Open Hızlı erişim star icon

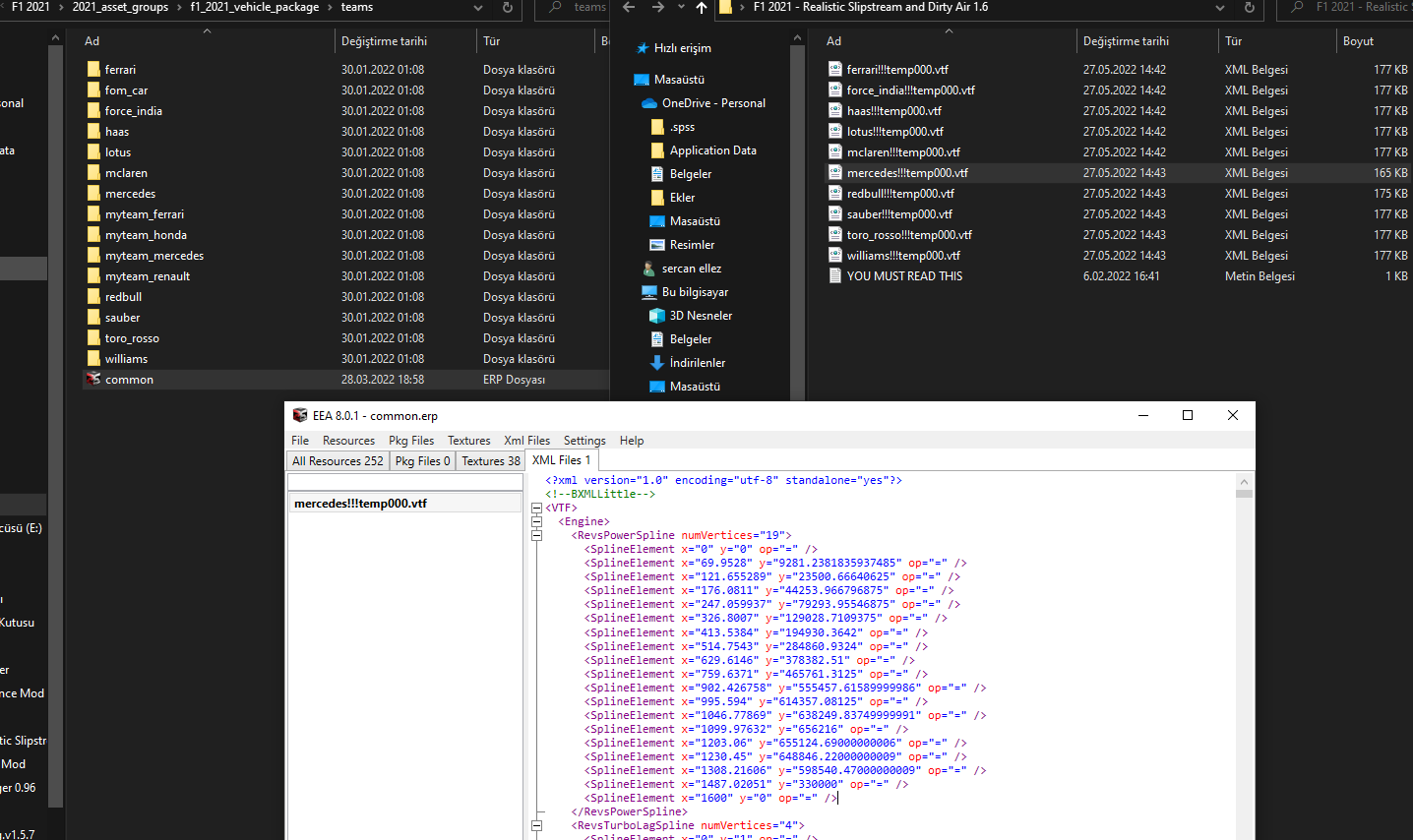[x=643, y=48]
